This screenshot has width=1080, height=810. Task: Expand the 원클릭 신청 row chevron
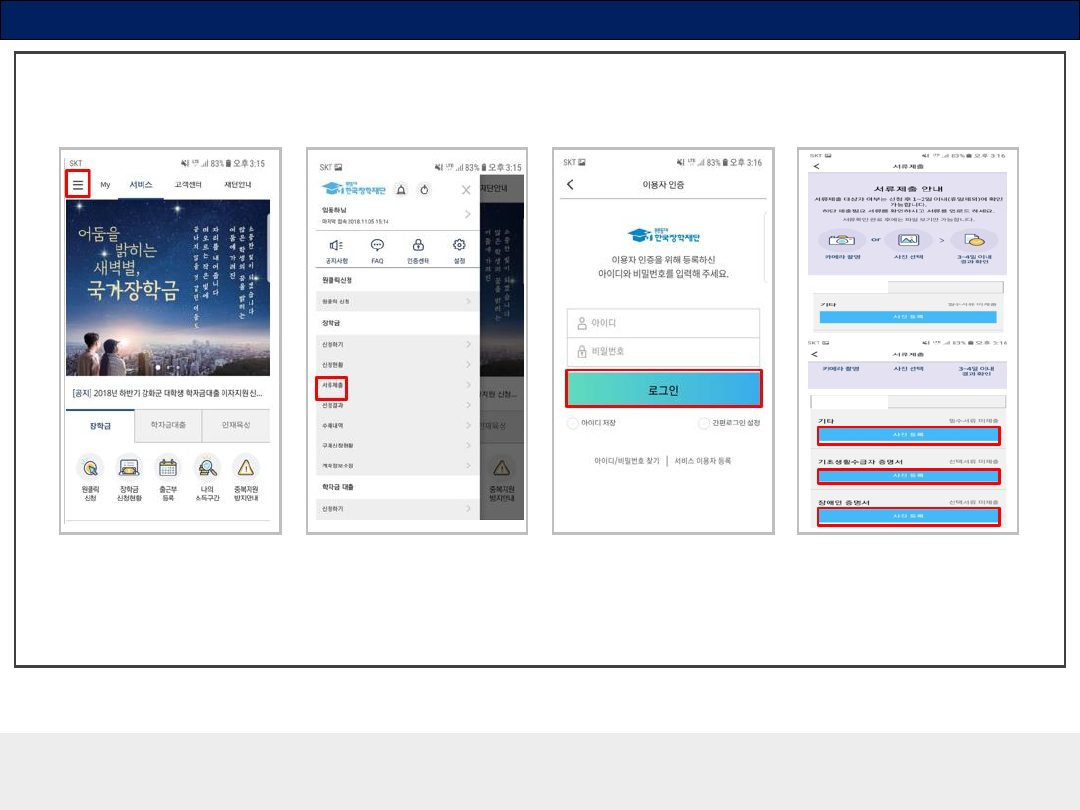468,300
